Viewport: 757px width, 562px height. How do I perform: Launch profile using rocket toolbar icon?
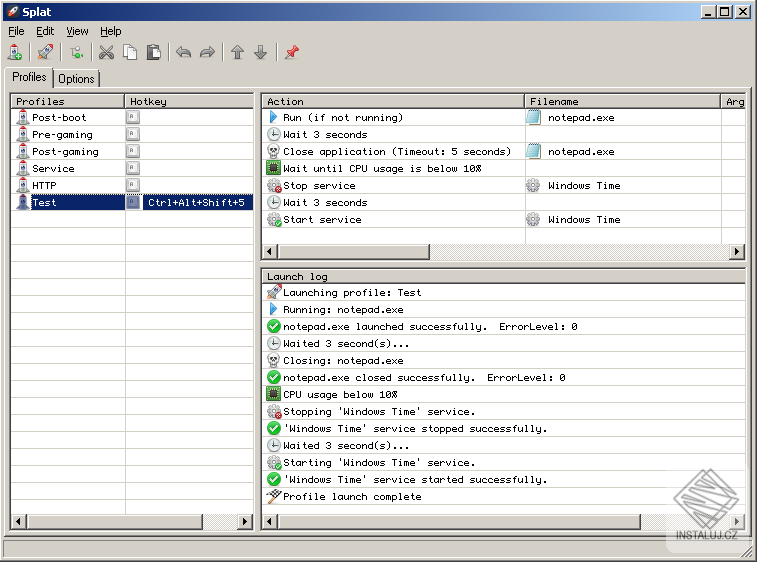click(x=45, y=52)
